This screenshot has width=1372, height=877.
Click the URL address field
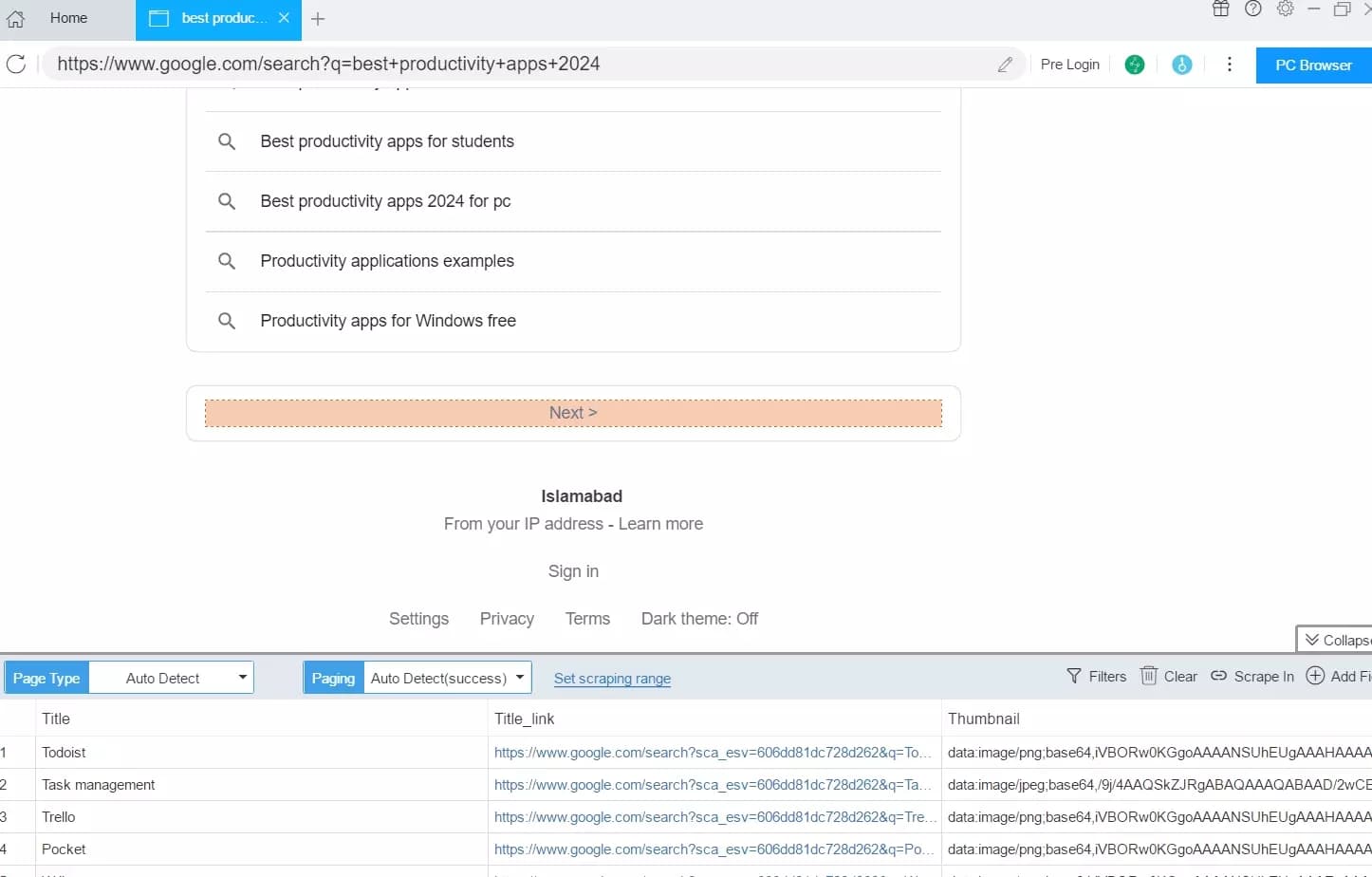coord(512,65)
